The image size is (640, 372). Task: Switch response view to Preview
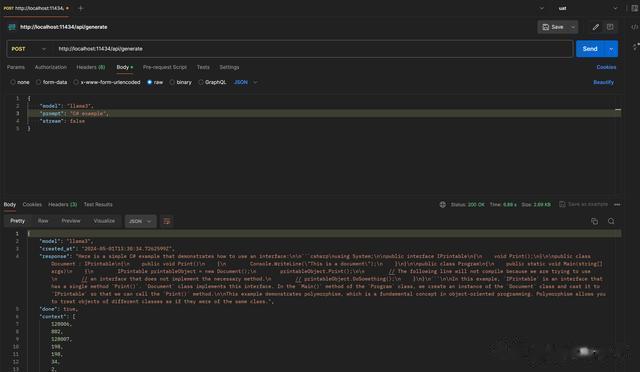click(x=71, y=221)
